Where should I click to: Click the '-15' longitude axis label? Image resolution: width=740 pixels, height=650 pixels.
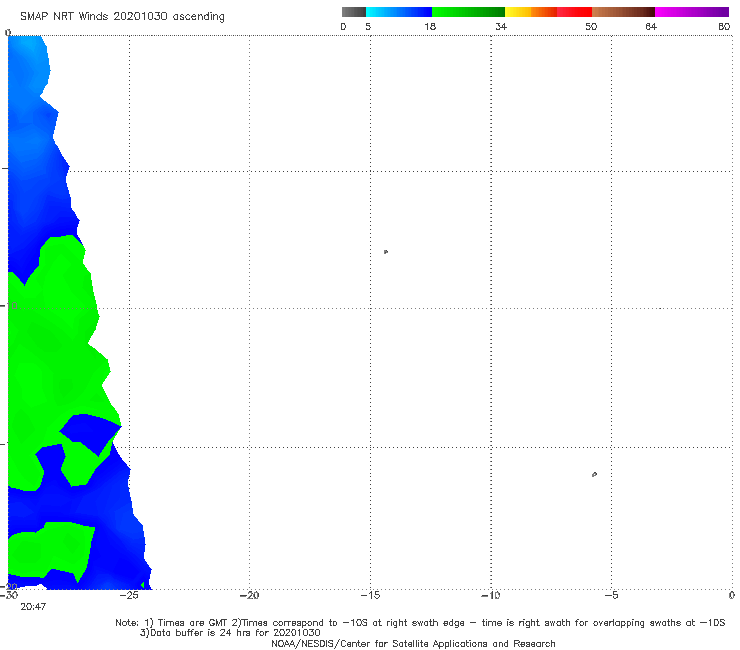[x=370, y=595]
